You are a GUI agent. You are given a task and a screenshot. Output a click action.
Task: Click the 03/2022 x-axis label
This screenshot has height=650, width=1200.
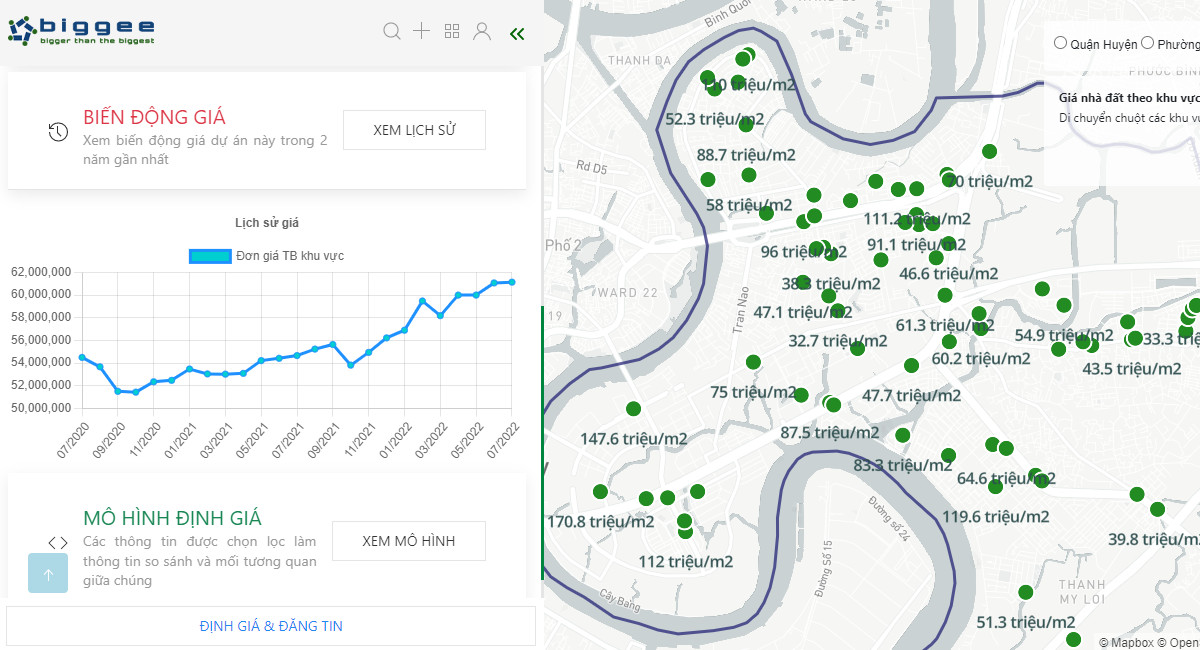pyautogui.click(x=431, y=440)
